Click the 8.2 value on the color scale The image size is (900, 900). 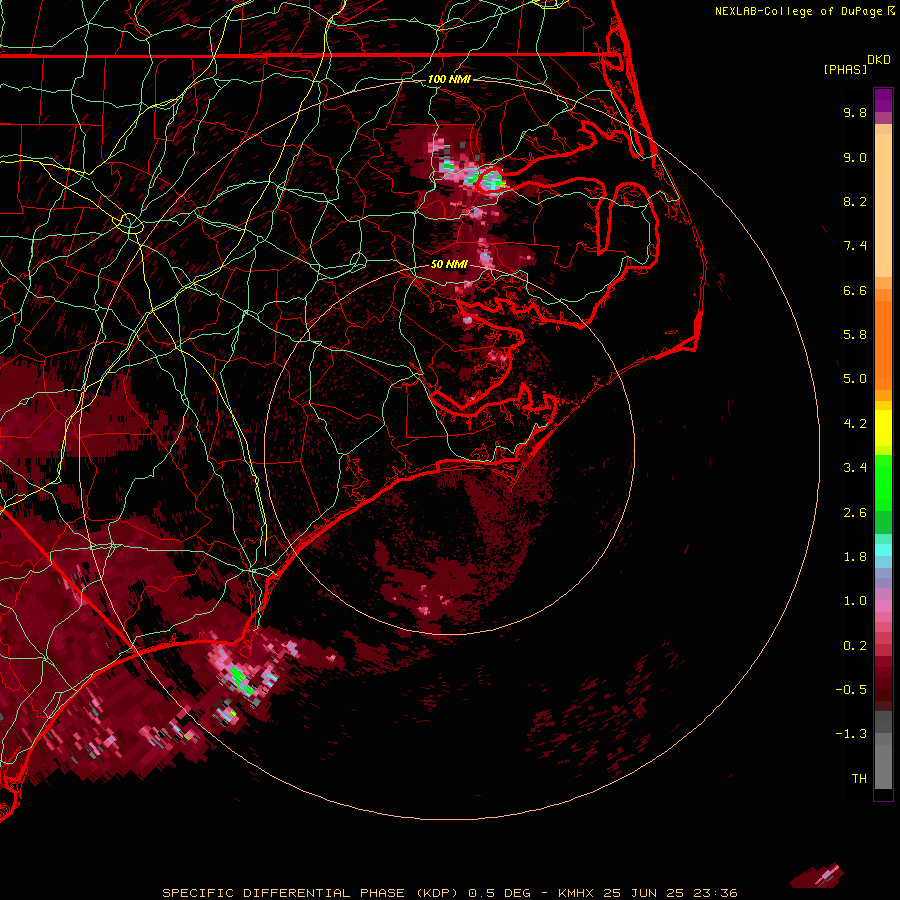tap(855, 202)
